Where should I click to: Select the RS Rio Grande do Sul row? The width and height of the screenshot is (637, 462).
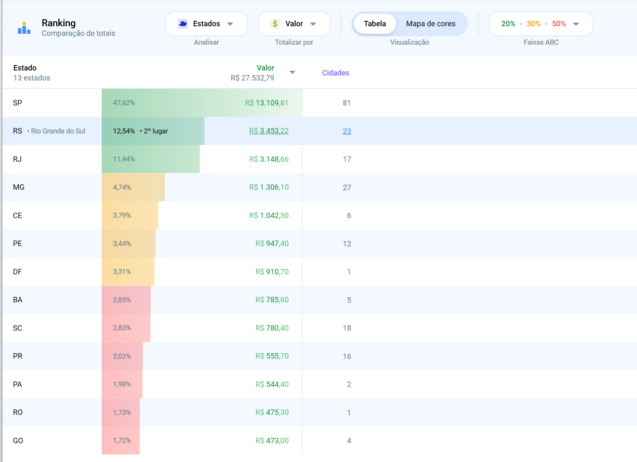(320, 131)
